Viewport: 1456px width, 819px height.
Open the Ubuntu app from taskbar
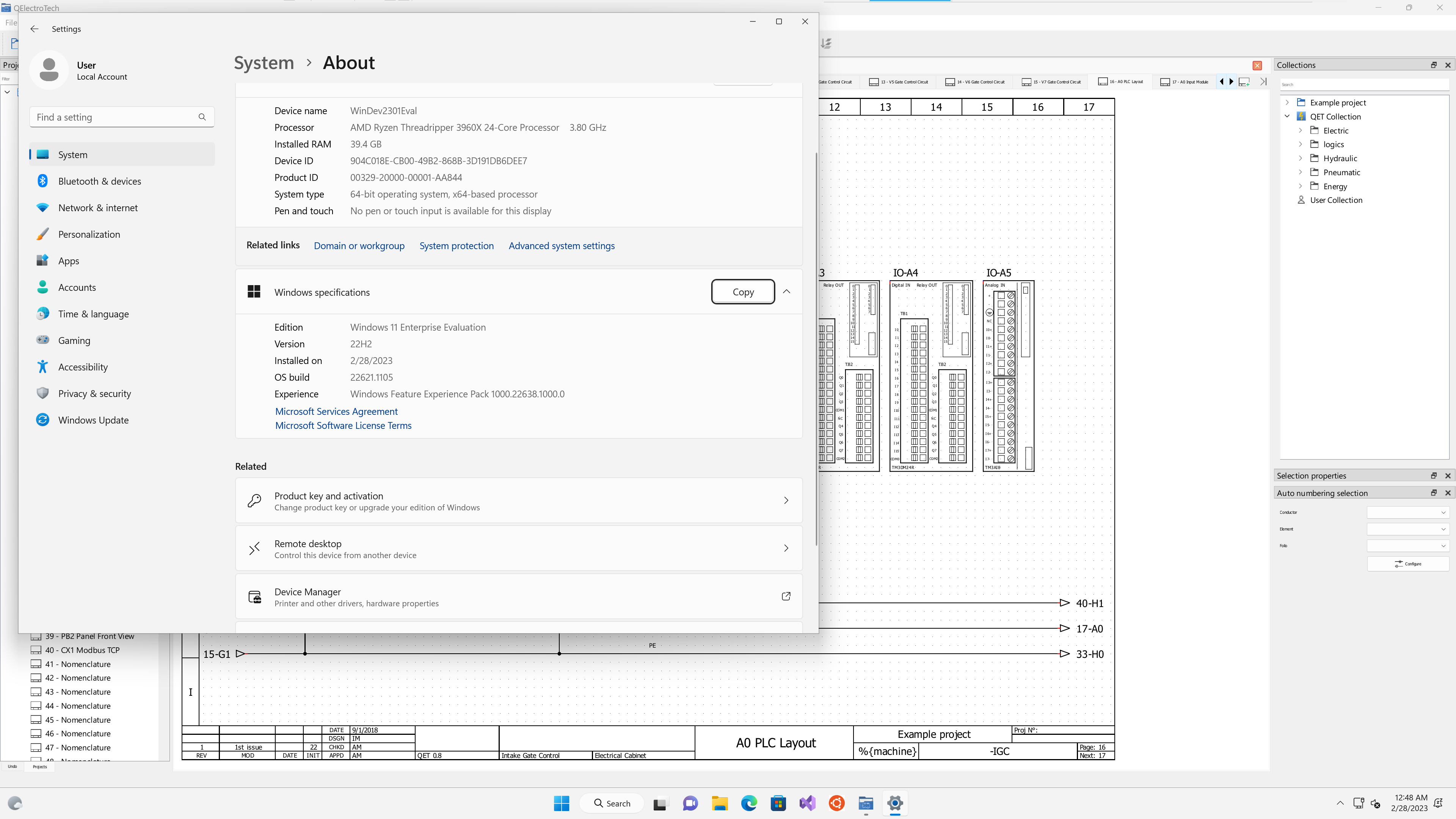[x=837, y=803]
